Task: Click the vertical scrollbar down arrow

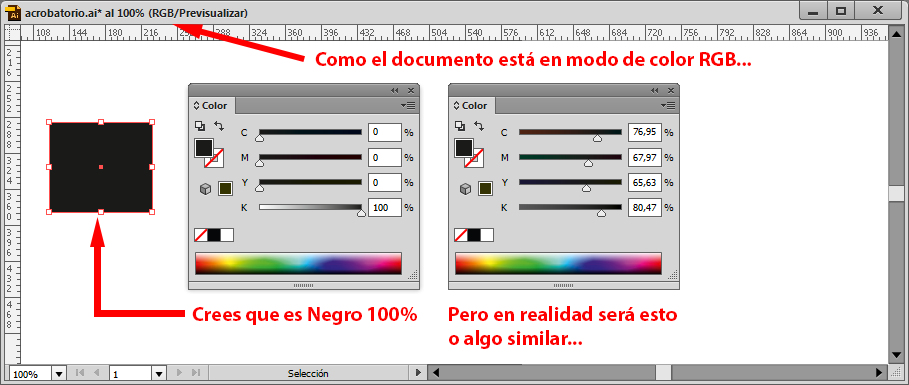Action: [896, 355]
